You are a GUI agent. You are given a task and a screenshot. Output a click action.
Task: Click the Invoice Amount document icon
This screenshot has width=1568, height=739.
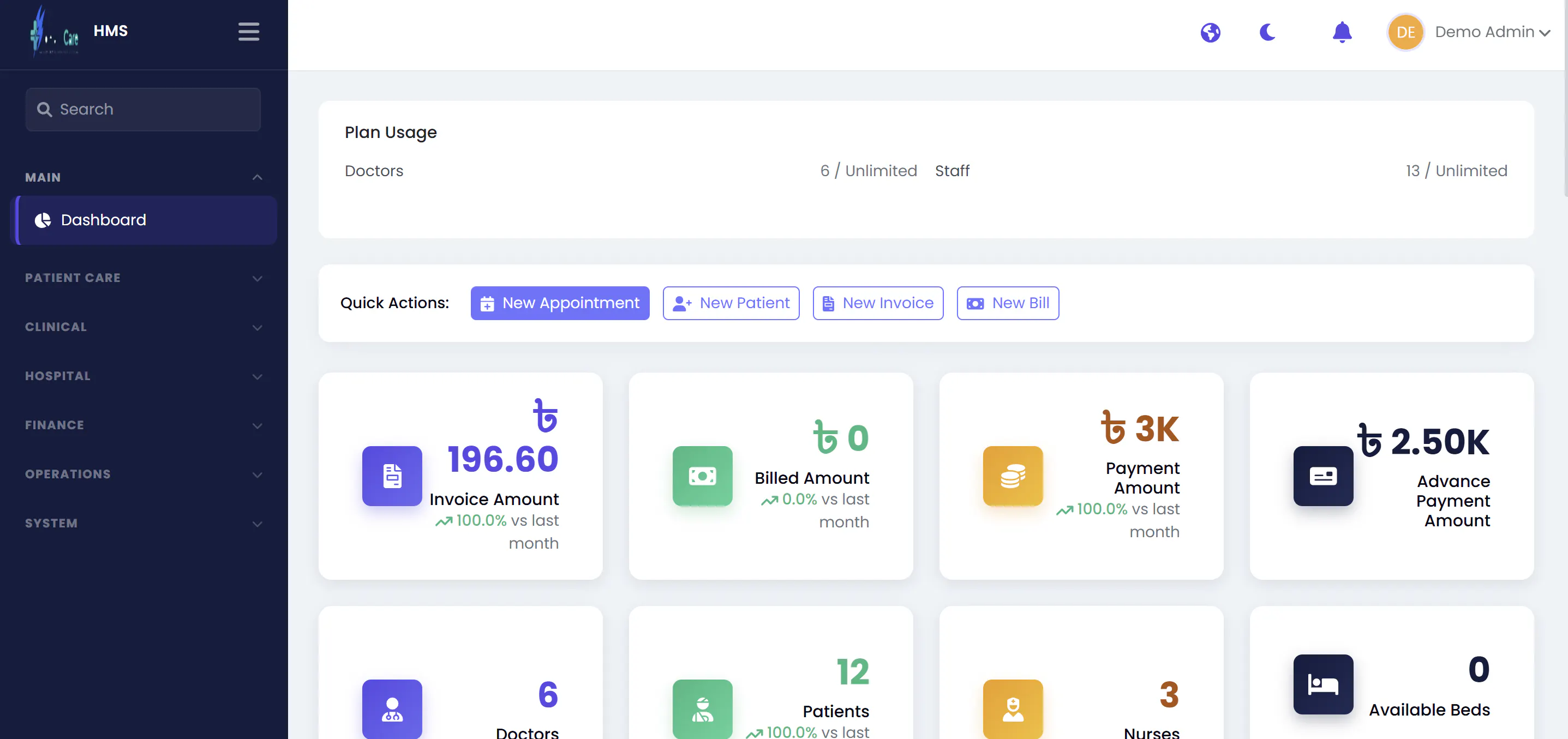coord(392,476)
